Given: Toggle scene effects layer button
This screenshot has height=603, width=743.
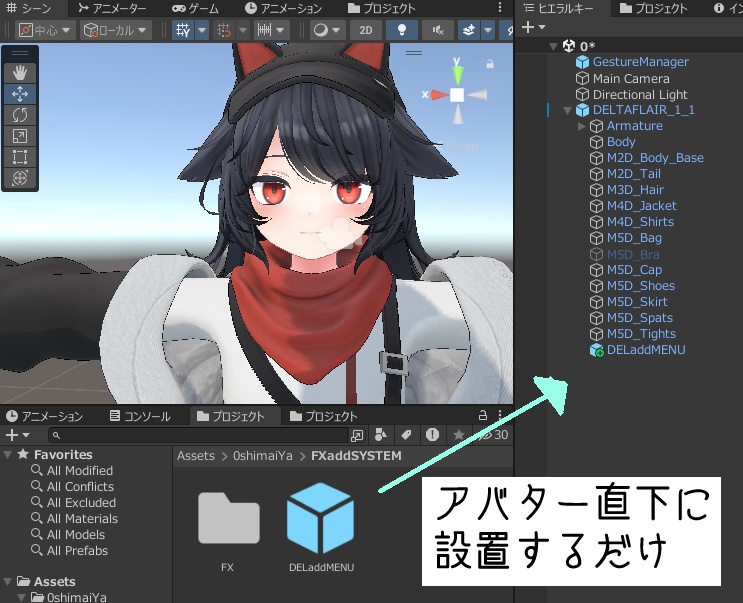Looking at the screenshot, I should click(x=469, y=30).
